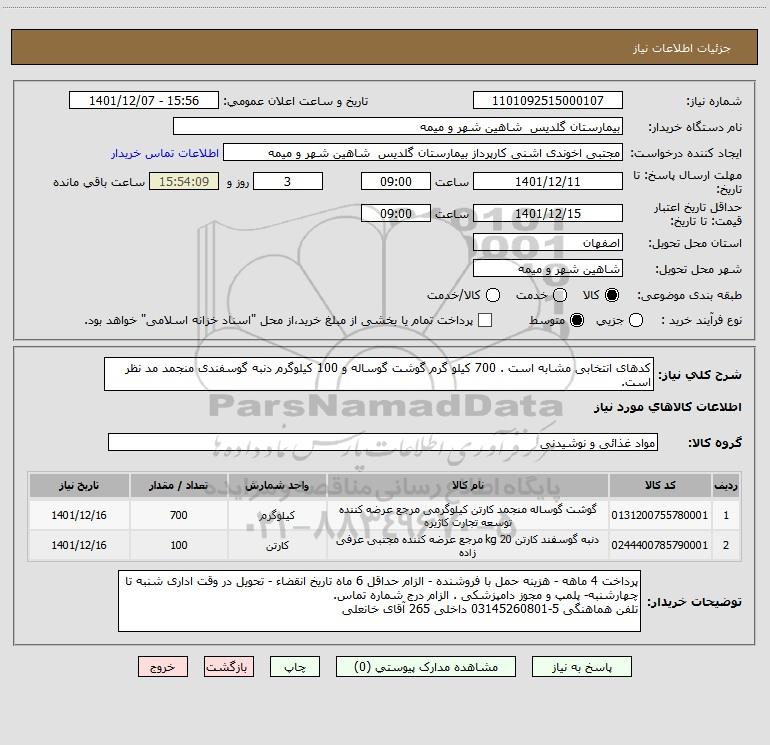
Task: Click the دنبه گوسفند کارتن item name
Action: [x=468, y=546]
